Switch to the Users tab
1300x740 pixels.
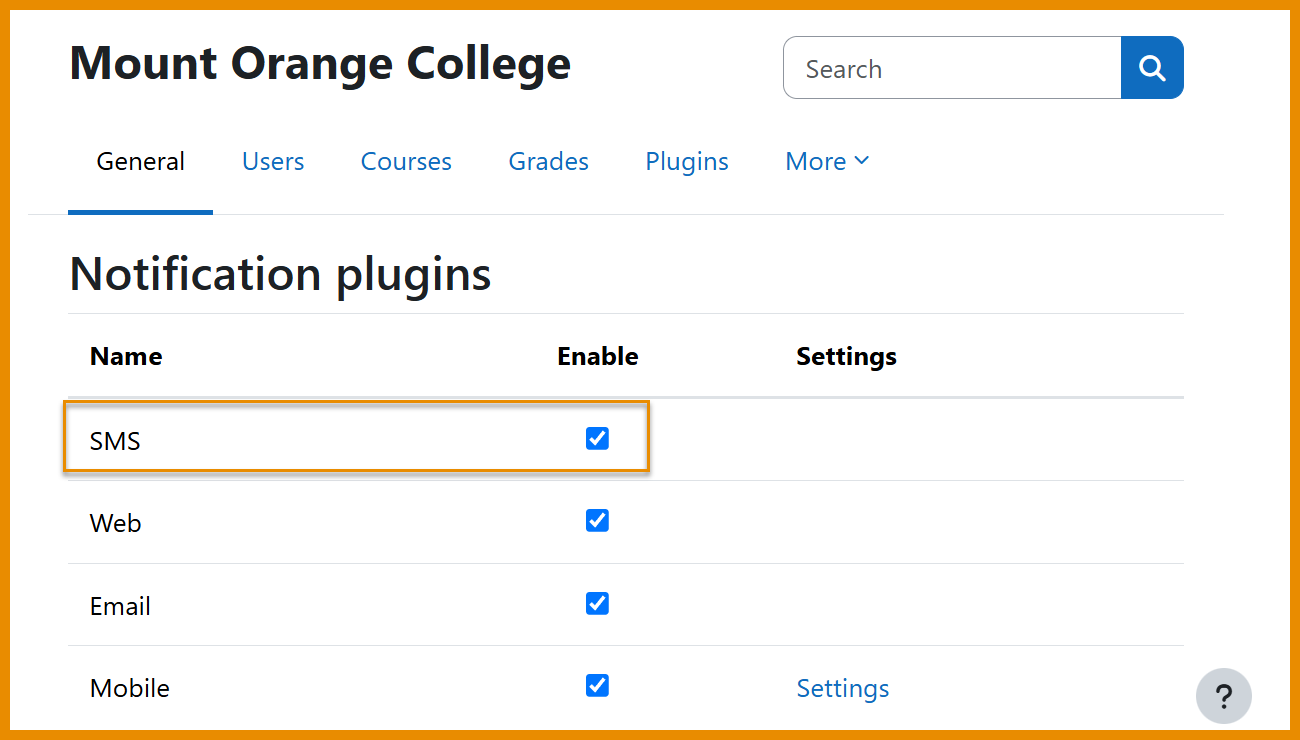pyautogui.click(x=273, y=161)
